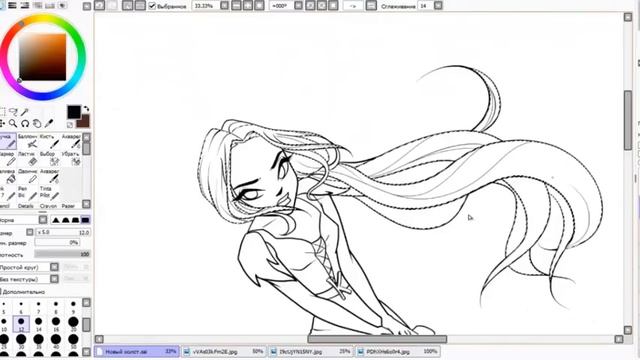
Task: Open the rotation angle dropdown
Action: 298,6
